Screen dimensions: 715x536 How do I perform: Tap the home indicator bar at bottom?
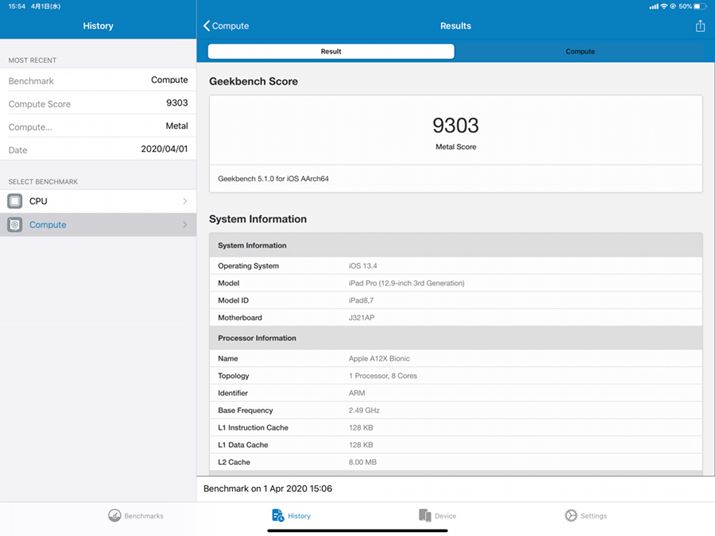point(357,530)
